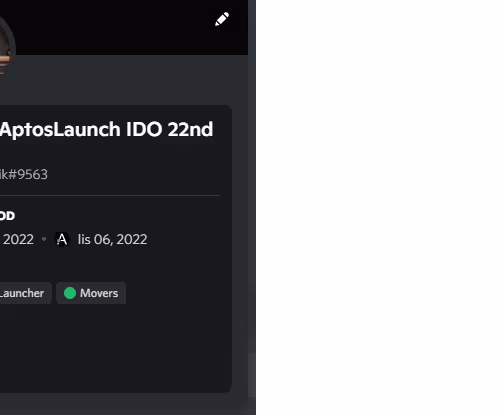
Task: Select the Movers role tag
Action: coord(91,293)
